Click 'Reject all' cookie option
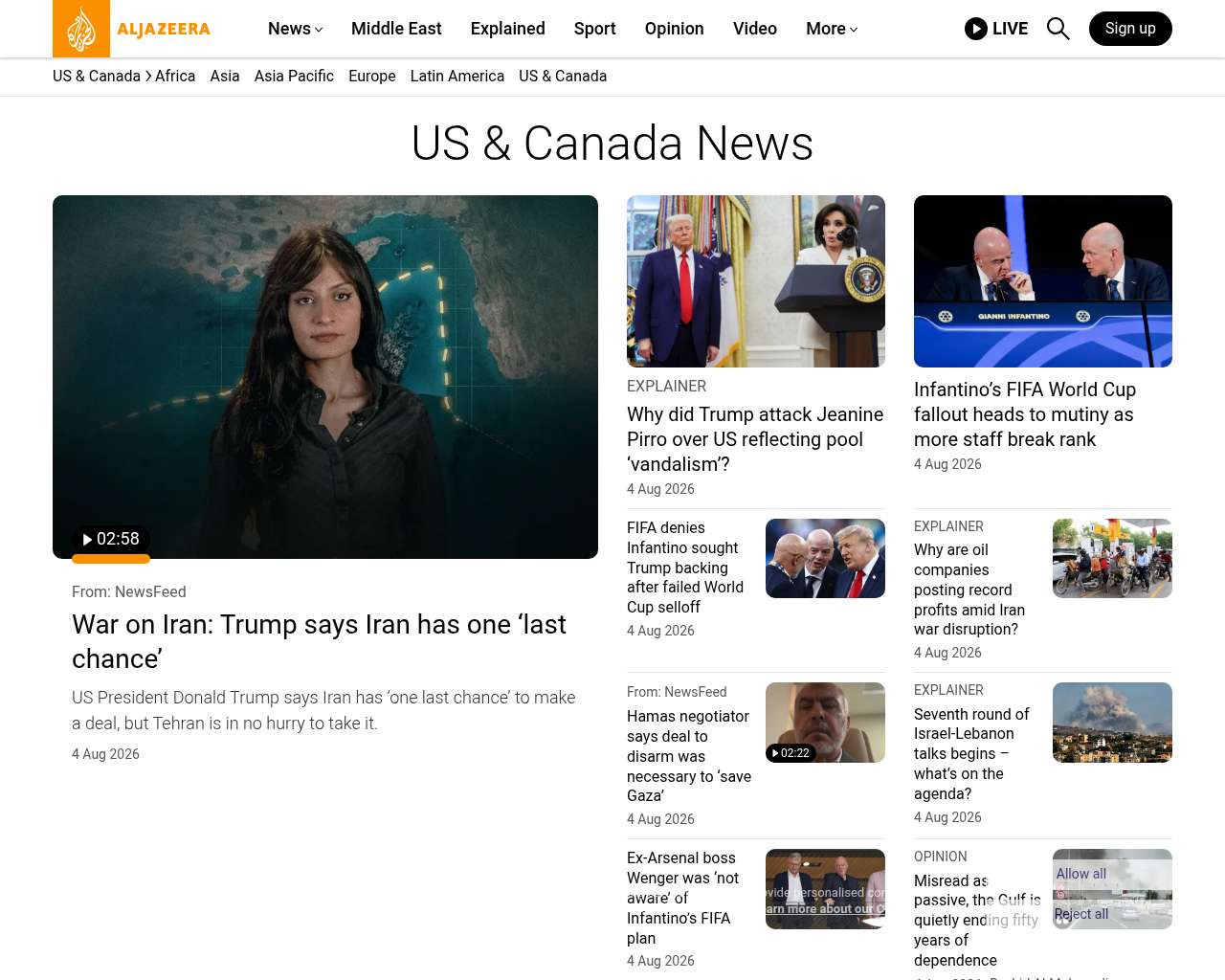The width and height of the screenshot is (1225, 980). 1081,914
